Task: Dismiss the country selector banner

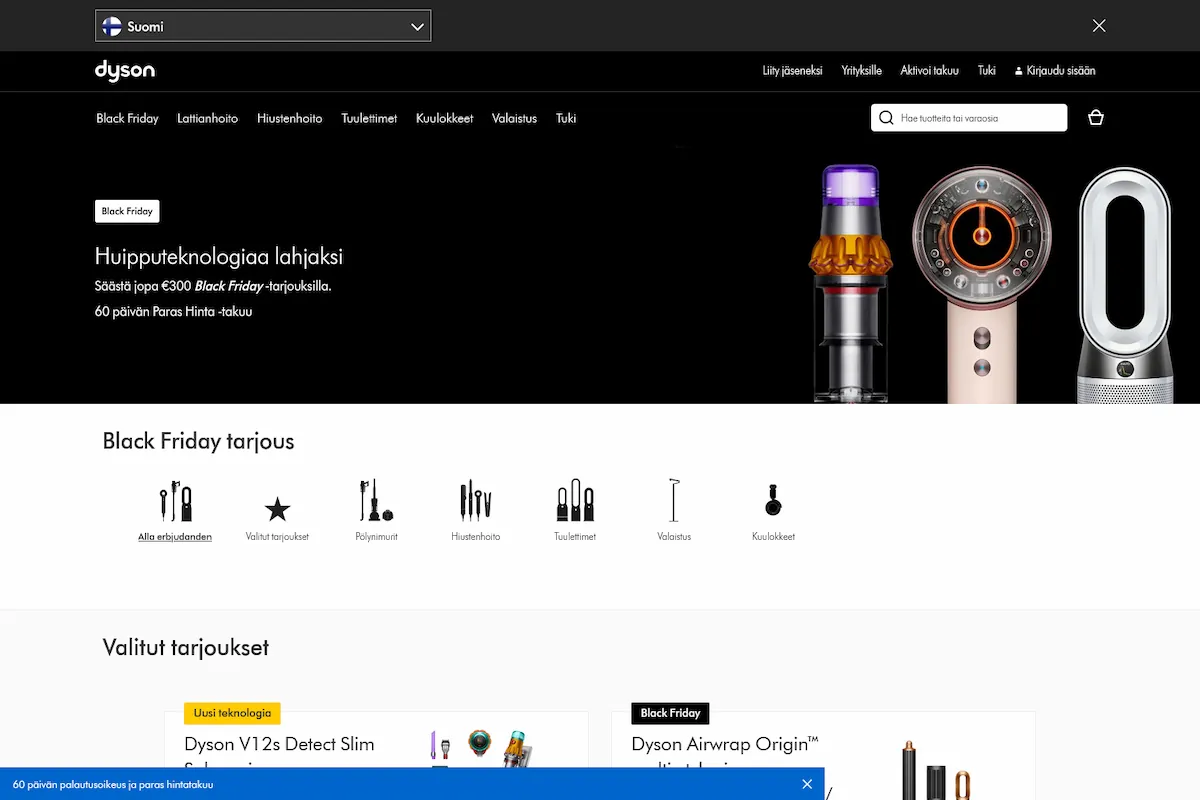Action: 1098,25
